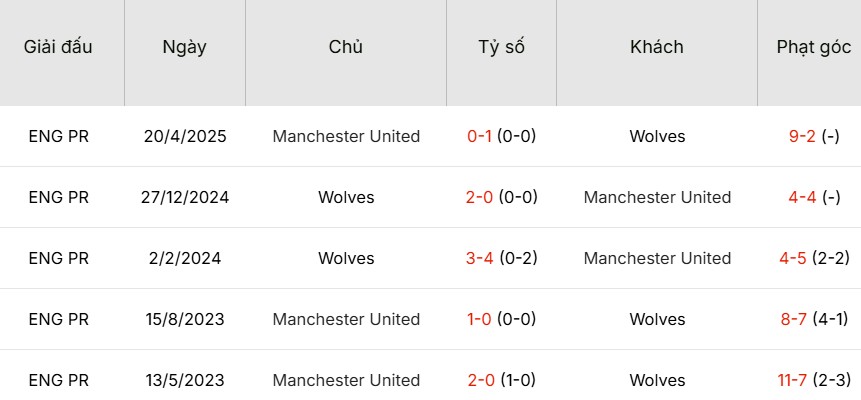The width and height of the screenshot is (861, 400).
Task: Select the 'Chủ' column header
Action: click(x=345, y=47)
